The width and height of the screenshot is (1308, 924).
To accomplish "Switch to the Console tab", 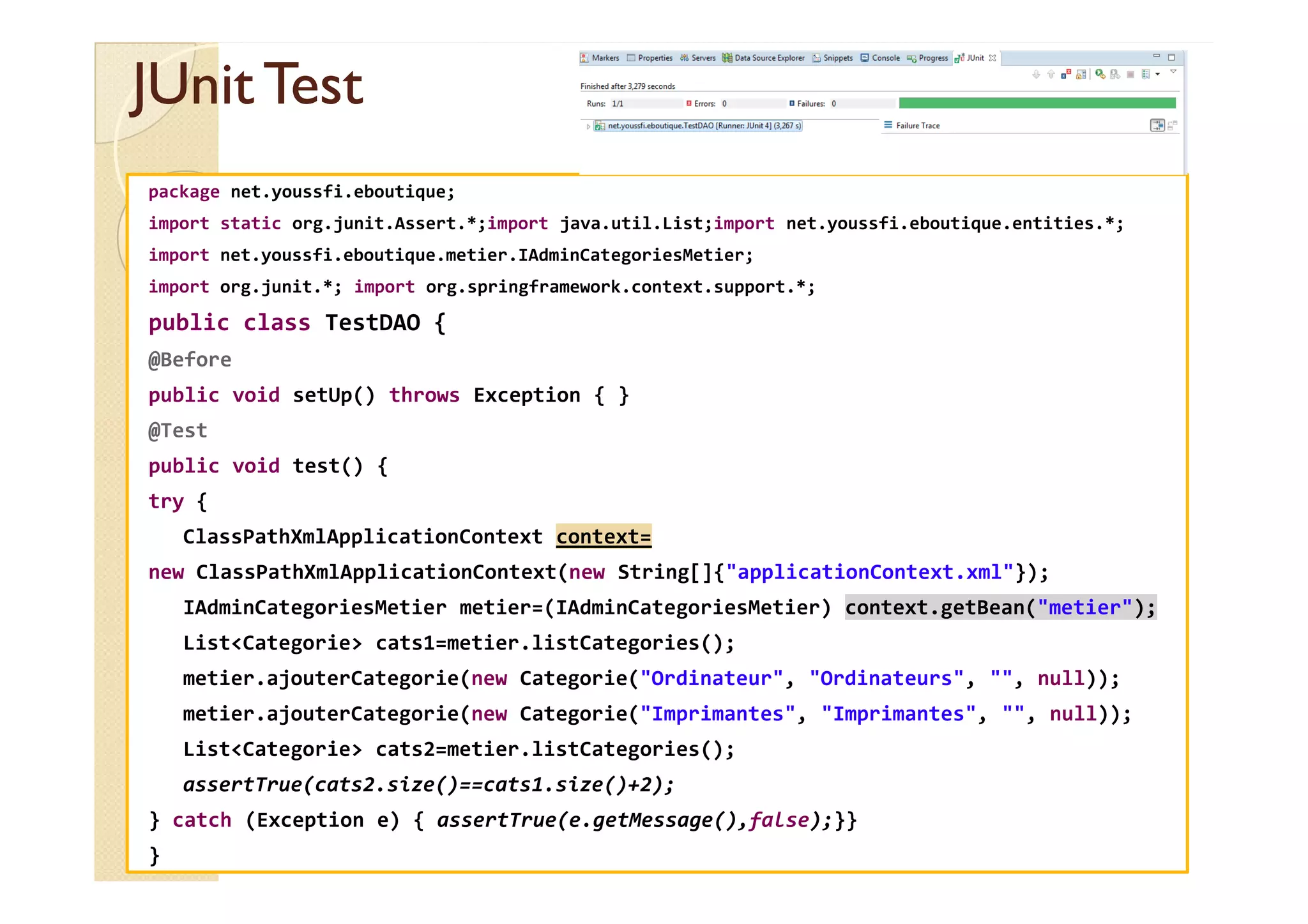I will coord(880,57).
